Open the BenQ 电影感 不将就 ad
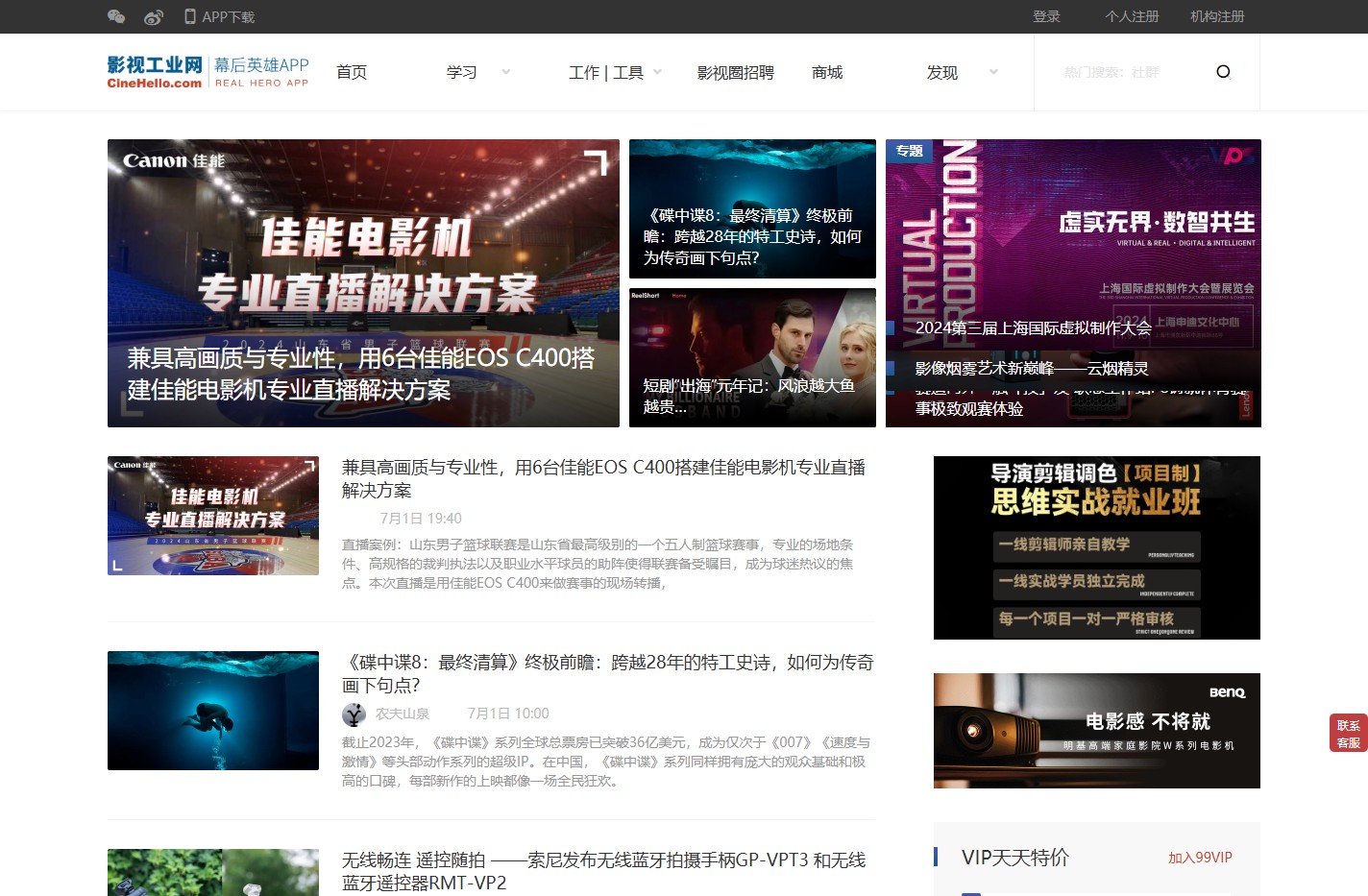Screen dimensions: 1368x896 1097,731
